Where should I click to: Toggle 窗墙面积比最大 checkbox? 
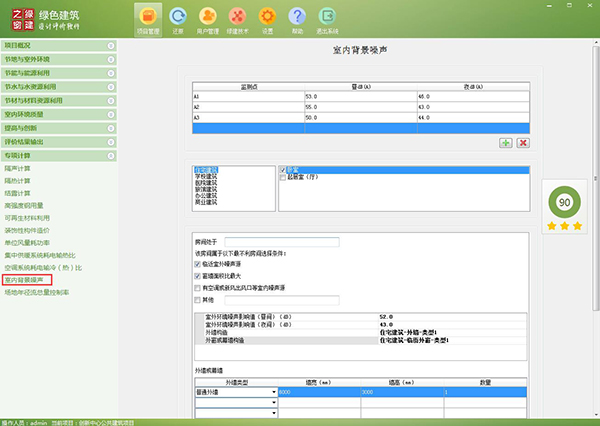pos(196,275)
